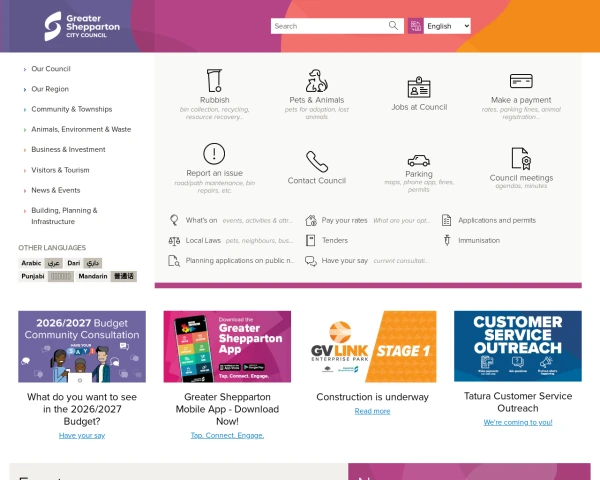This screenshot has height=480, width=600.
Task: Open News & Events menu item
Action: (56, 190)
